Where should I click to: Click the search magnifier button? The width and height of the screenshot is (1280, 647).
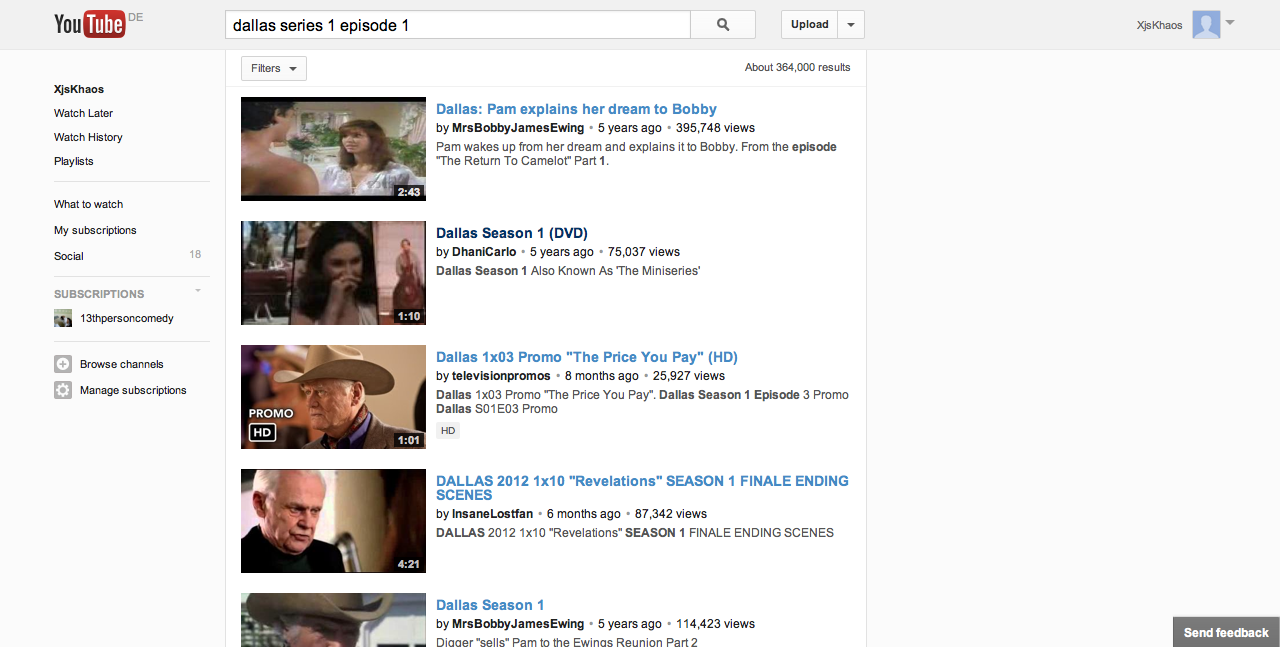click(723, 25)
